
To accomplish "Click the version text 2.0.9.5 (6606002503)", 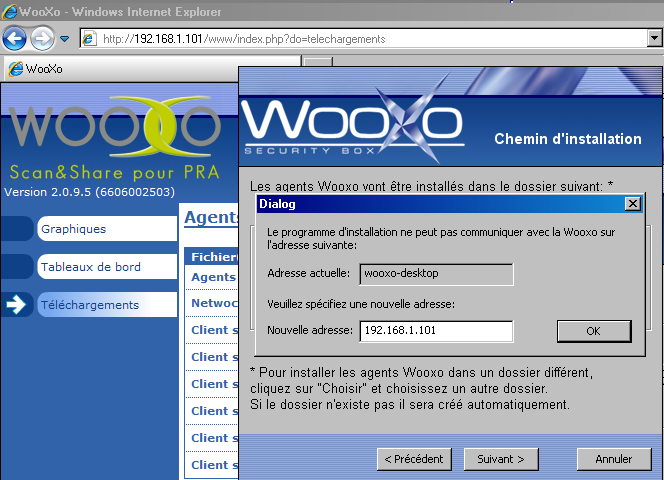I will [89, 192].
